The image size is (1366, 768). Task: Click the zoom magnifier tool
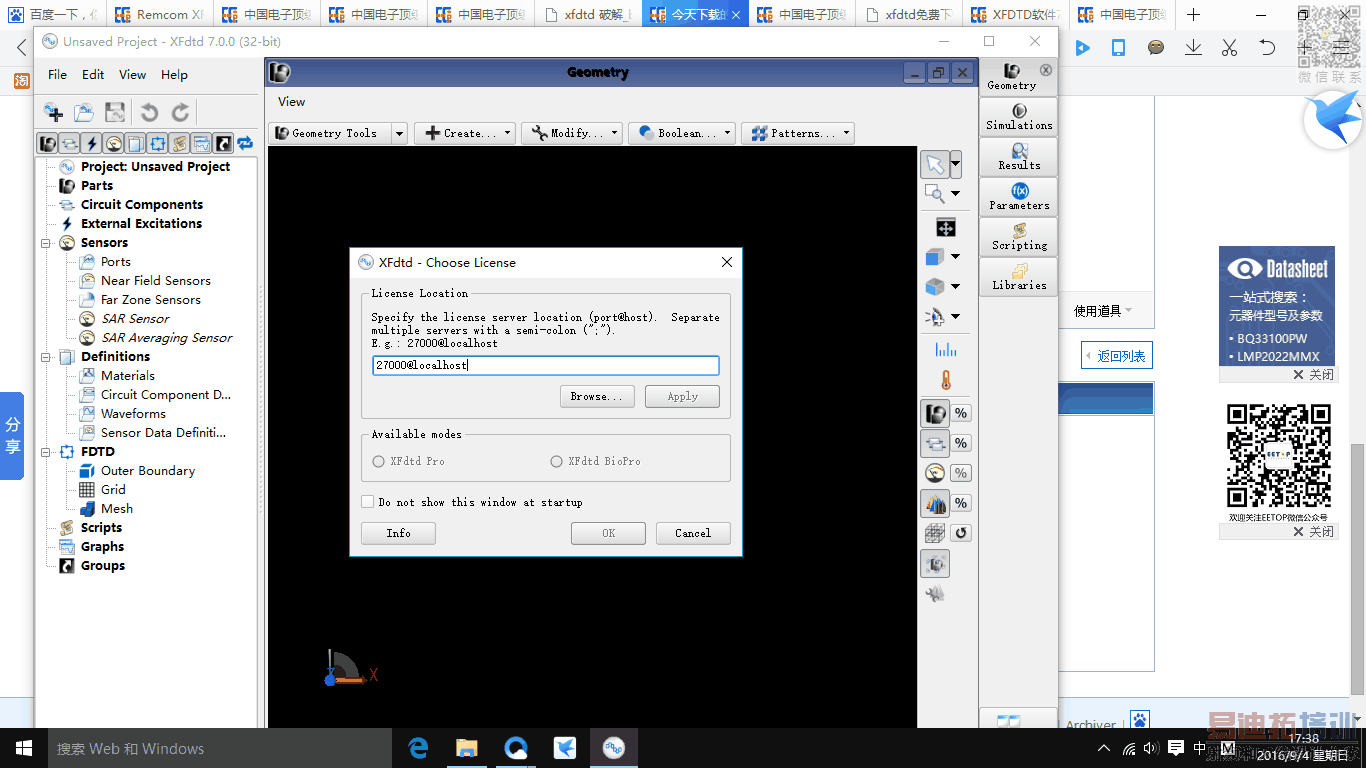pyautogui.click(x=935, y=194)
